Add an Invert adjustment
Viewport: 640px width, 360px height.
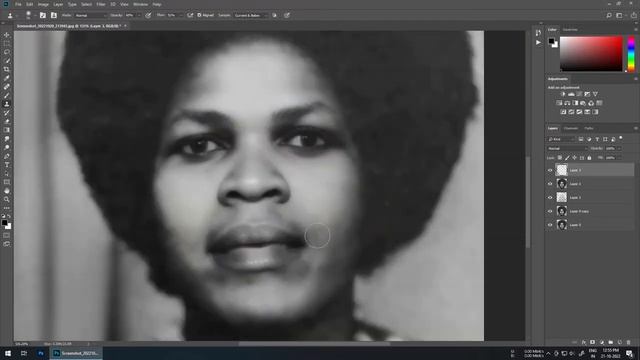point(563,111)
